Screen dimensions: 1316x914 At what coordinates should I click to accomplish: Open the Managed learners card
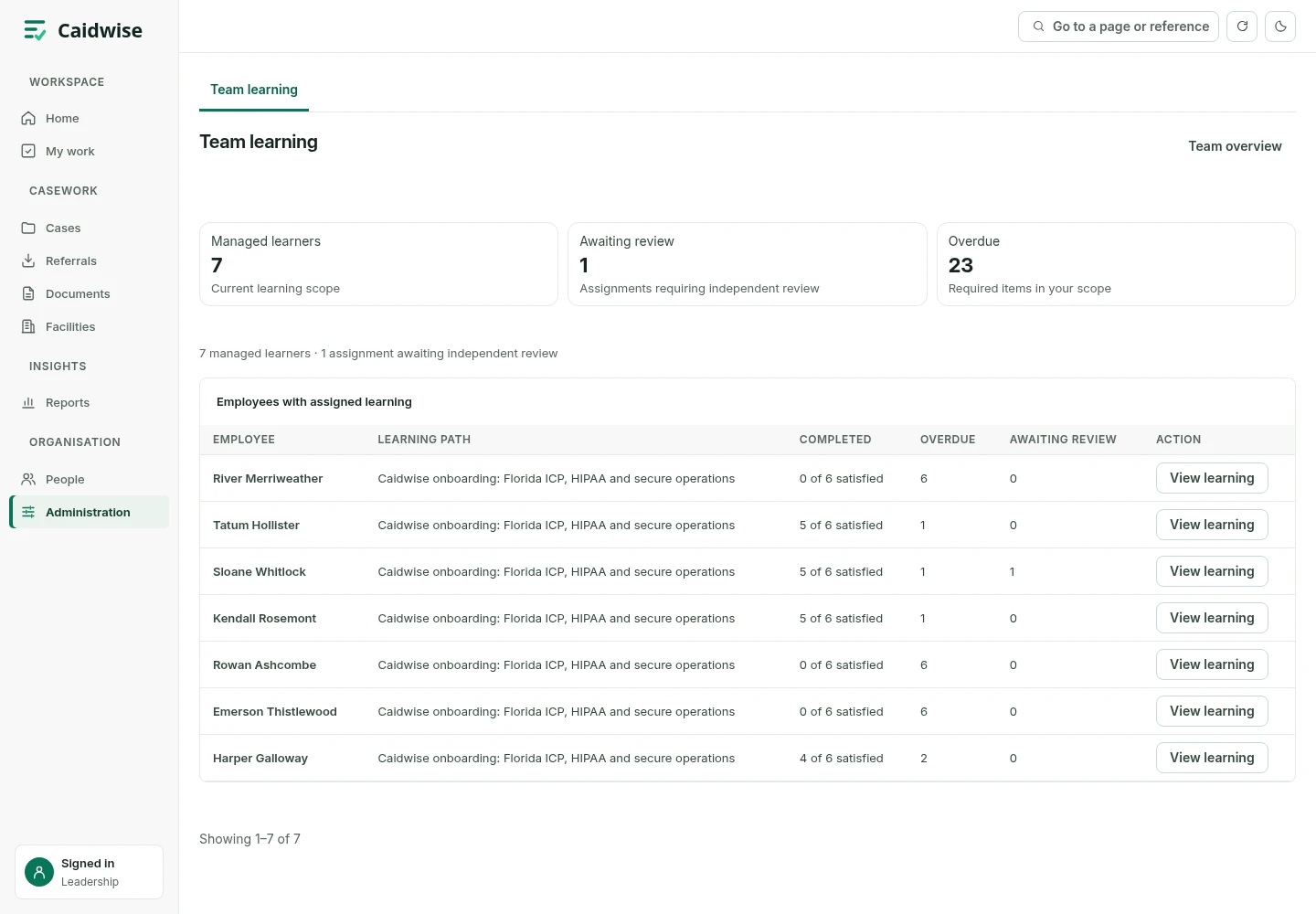[378, 264]
